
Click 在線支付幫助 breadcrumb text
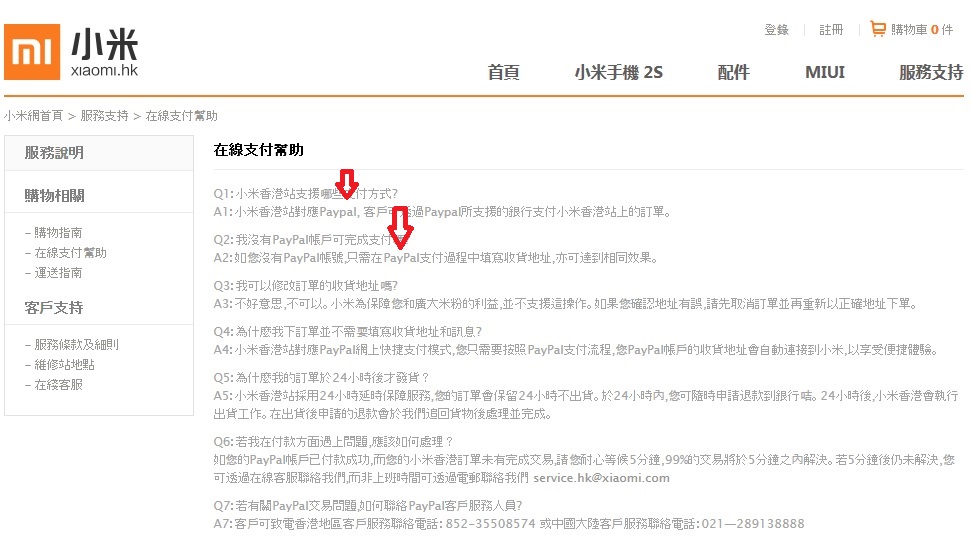[x=181, y=116]
